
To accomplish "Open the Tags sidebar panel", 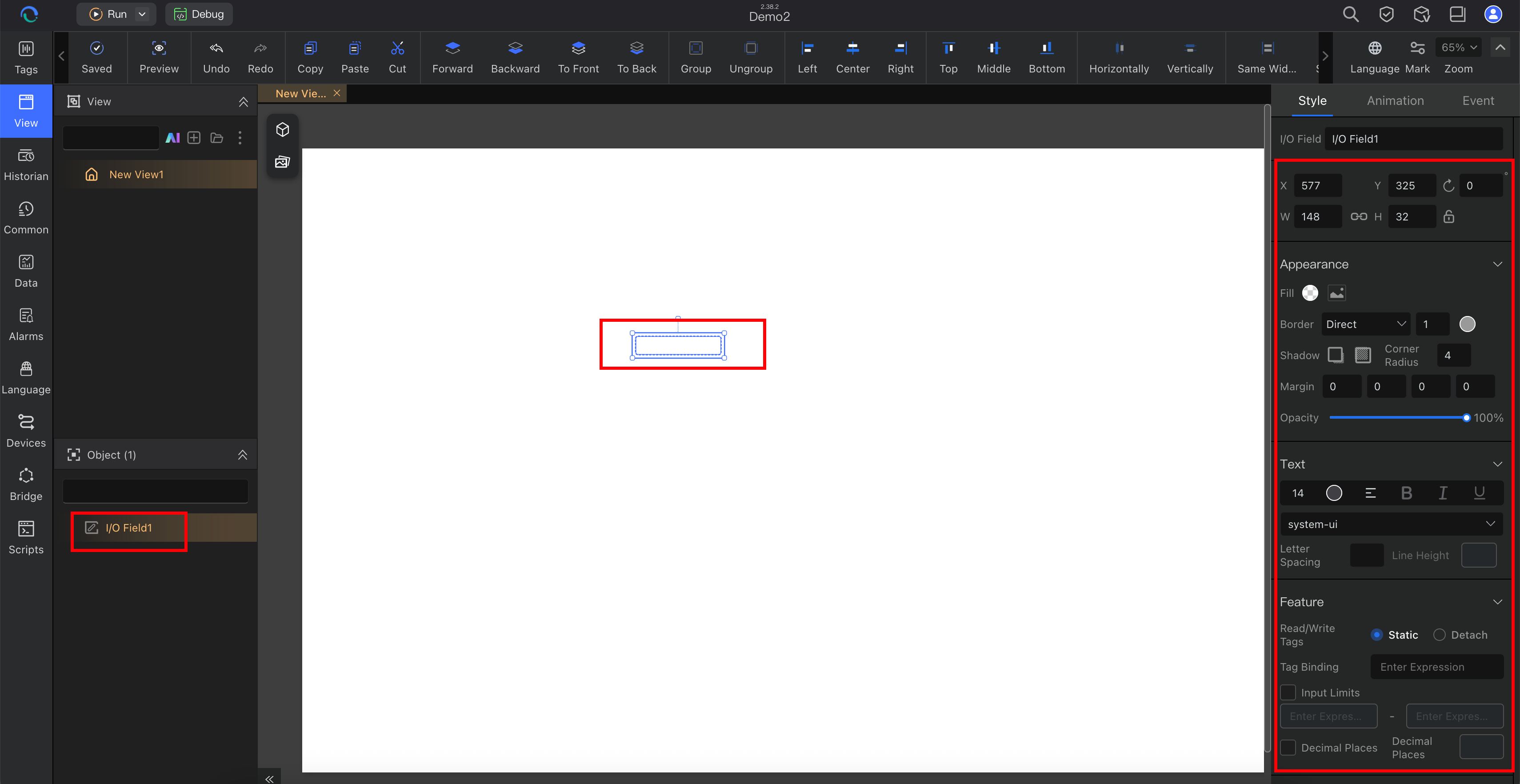I will tap(26, 58).
